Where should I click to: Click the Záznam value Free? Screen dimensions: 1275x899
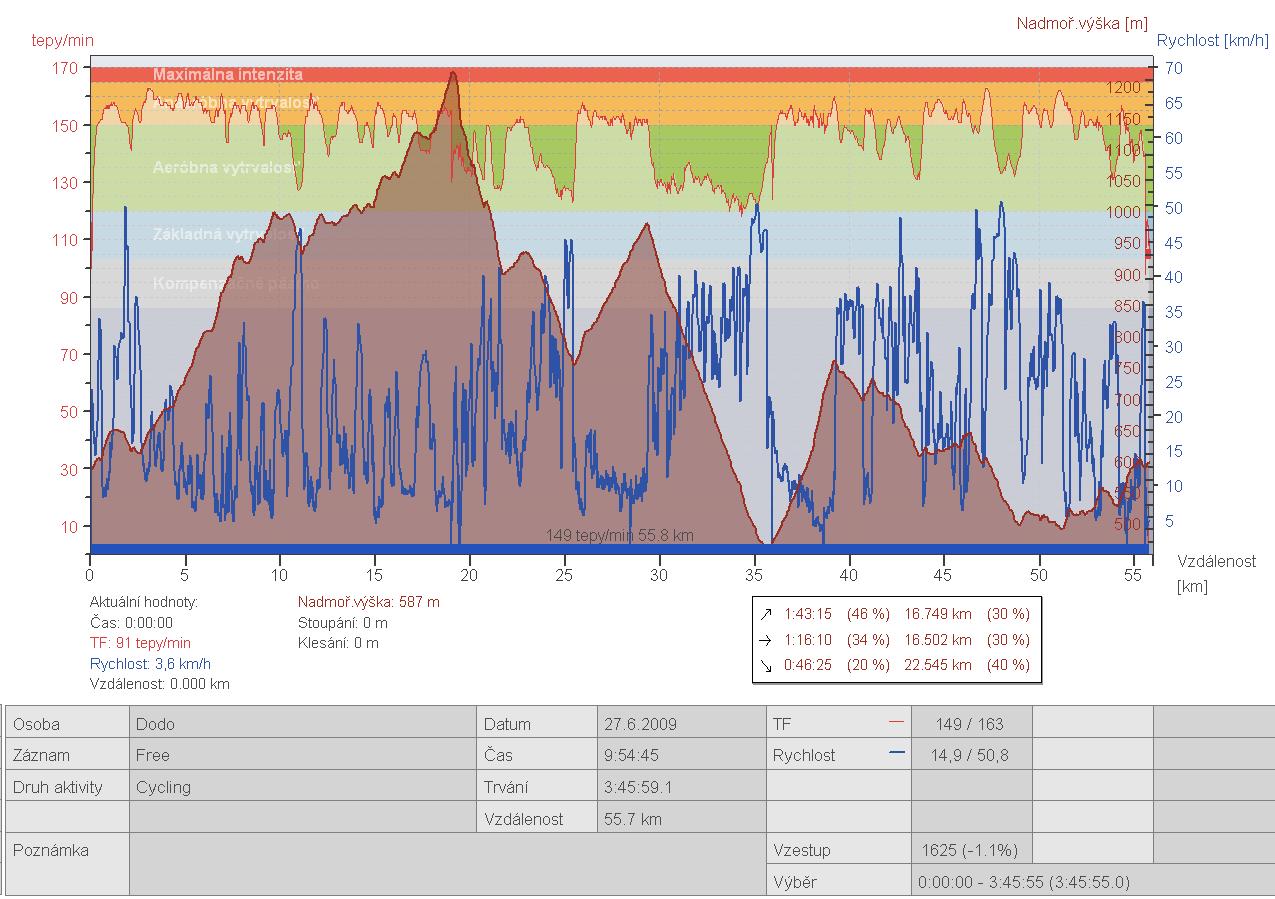pos(153,755)
